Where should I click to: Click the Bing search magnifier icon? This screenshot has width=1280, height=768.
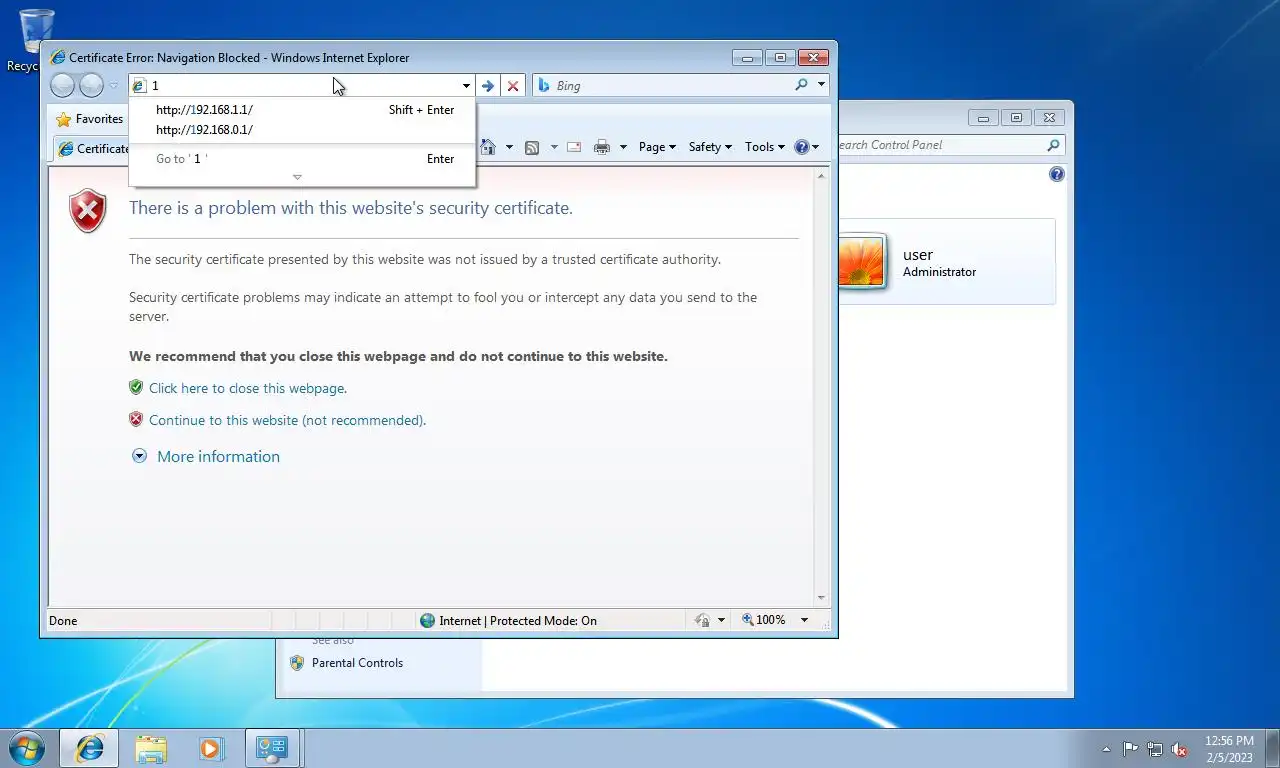coord(801,85)
